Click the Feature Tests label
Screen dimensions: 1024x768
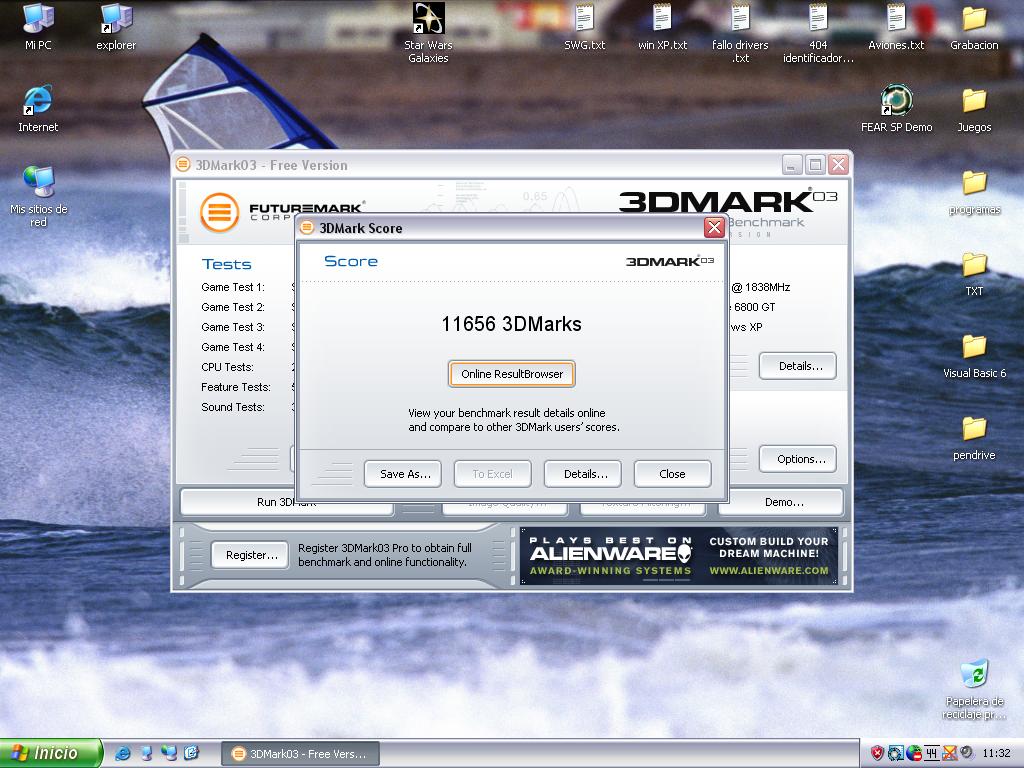click(236, 387)
